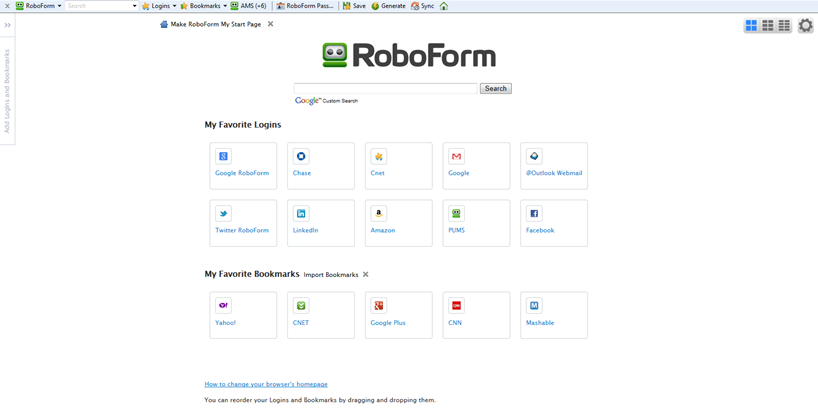
Task: Click the RoboForm logo
Action: pyautogui.click(x=408, y=55)
